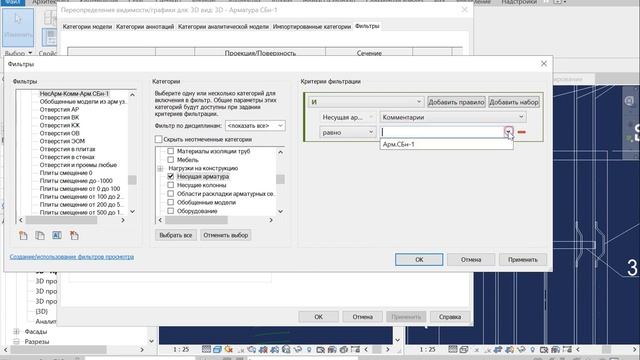The height and width of the screenshot is (360, 640).
Task: Check Области раскладки арматурных category
Action: click(171, 193)
